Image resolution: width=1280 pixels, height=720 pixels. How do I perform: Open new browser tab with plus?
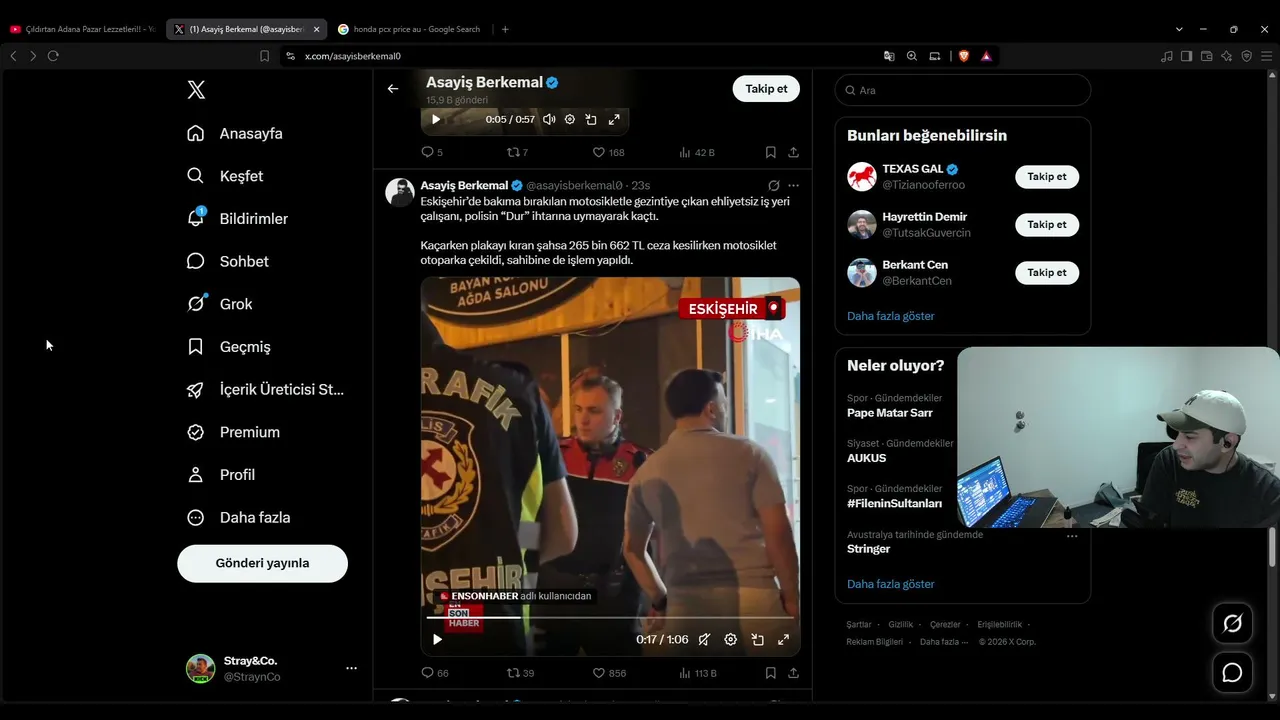[x=505, y=29]
